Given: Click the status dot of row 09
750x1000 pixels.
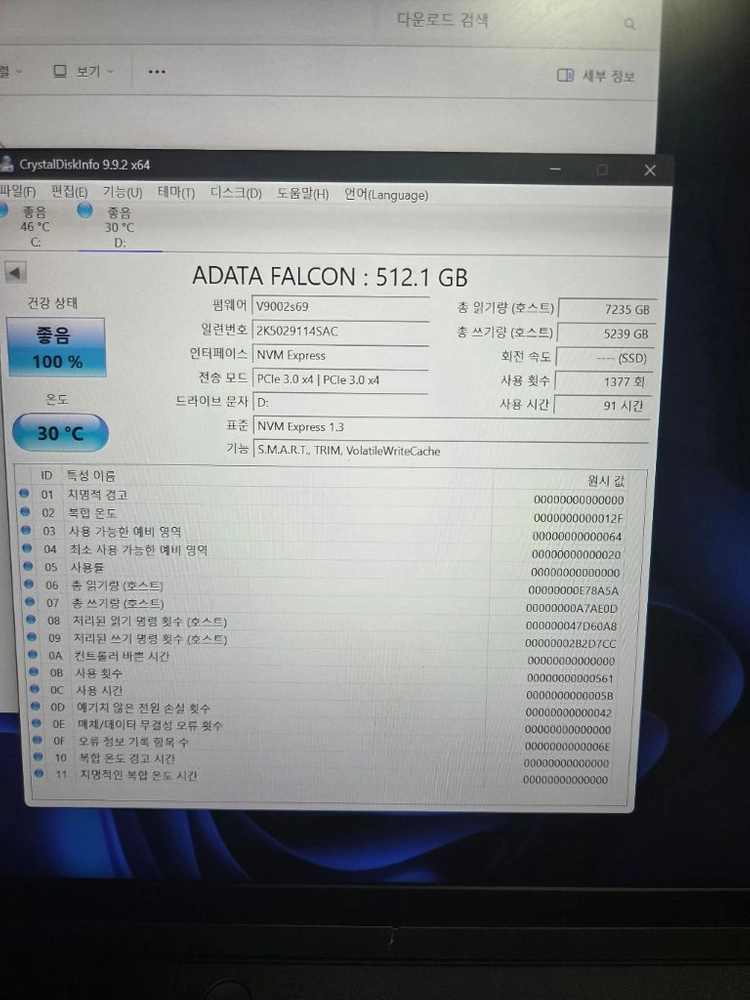Looking at the screenshot, I should click(33, 637).
